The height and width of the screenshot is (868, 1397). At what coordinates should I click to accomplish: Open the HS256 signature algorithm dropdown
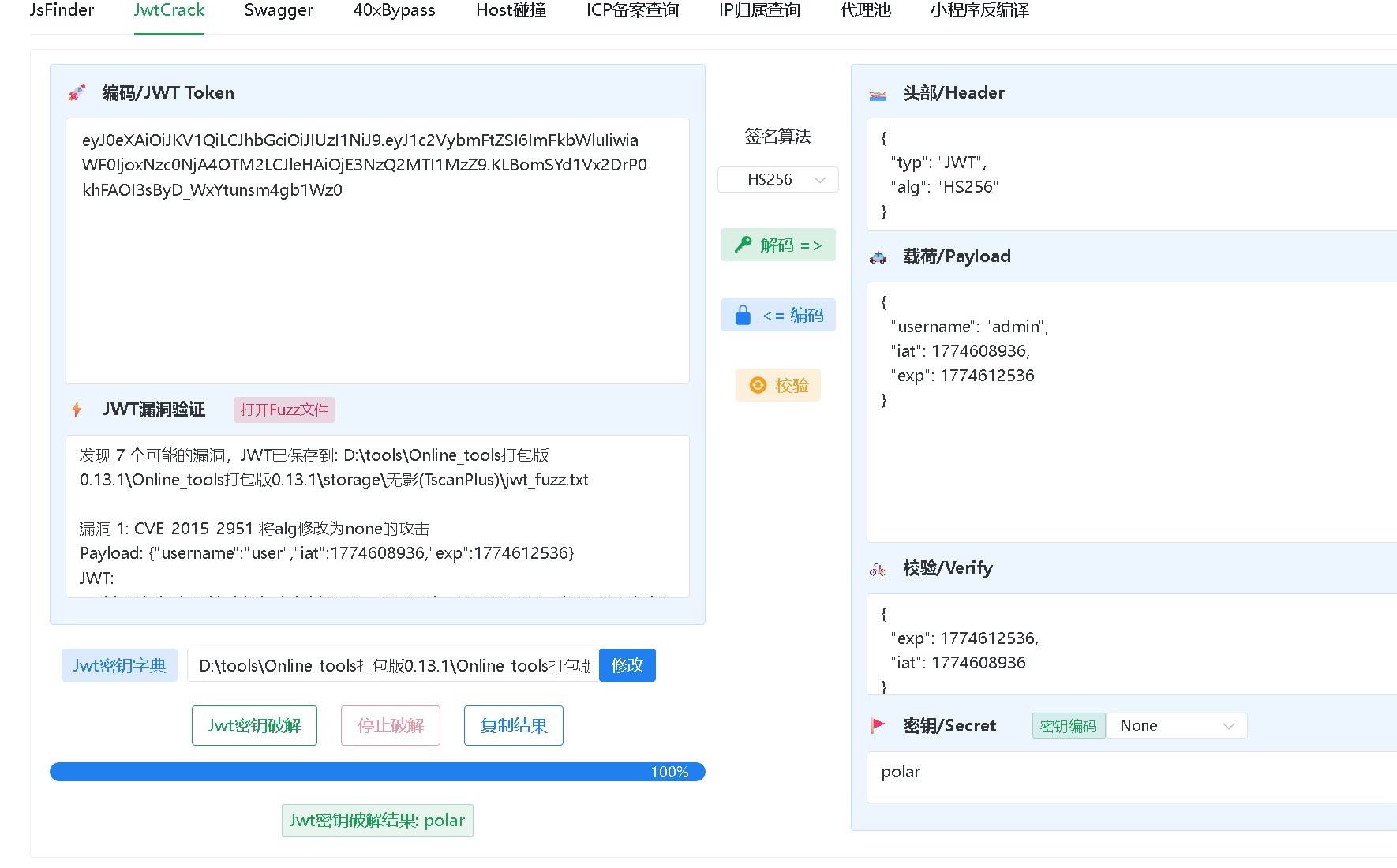click(x=777, y=180)
